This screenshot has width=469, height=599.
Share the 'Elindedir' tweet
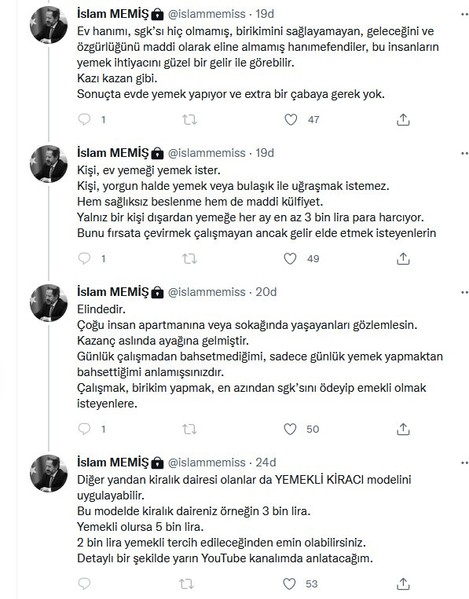403,429
